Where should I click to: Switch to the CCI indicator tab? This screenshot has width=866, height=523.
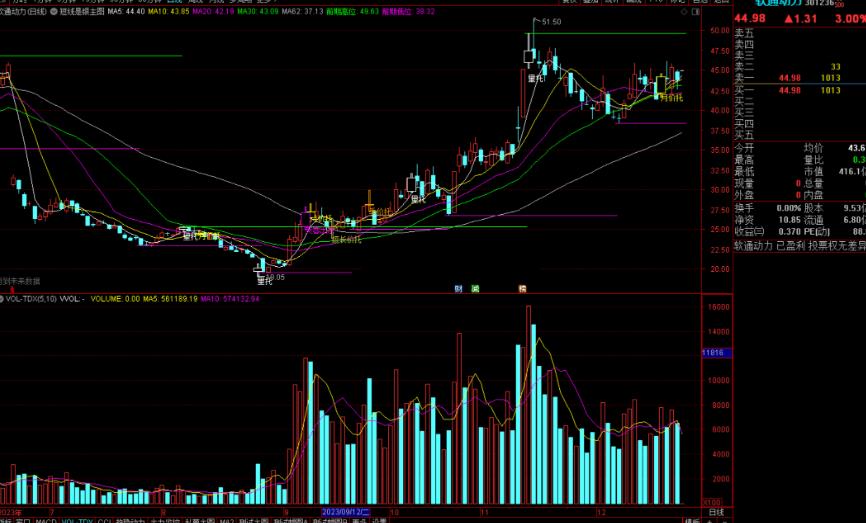104,521
